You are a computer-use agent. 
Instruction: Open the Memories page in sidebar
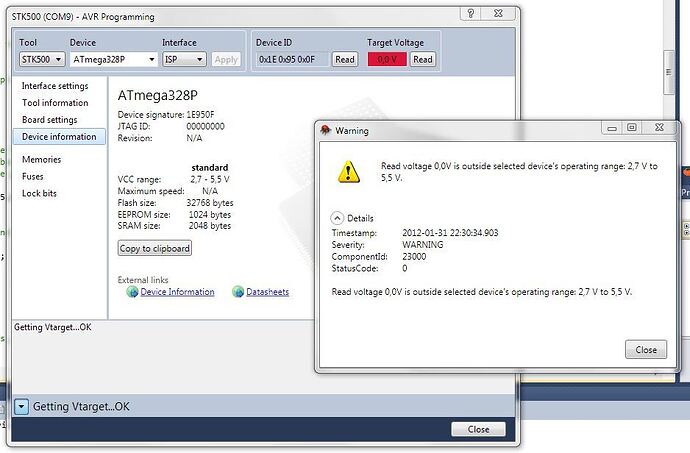(x=41, y=159)
